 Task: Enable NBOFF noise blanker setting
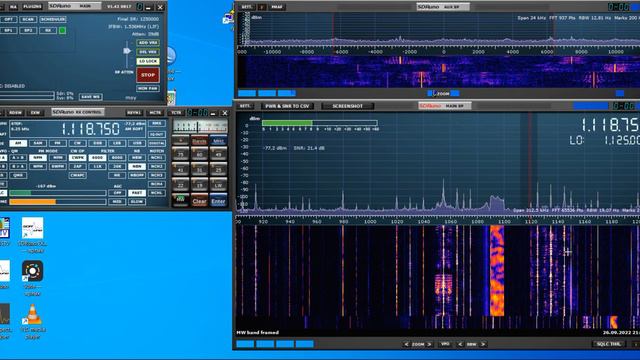(x=137, y=176)
